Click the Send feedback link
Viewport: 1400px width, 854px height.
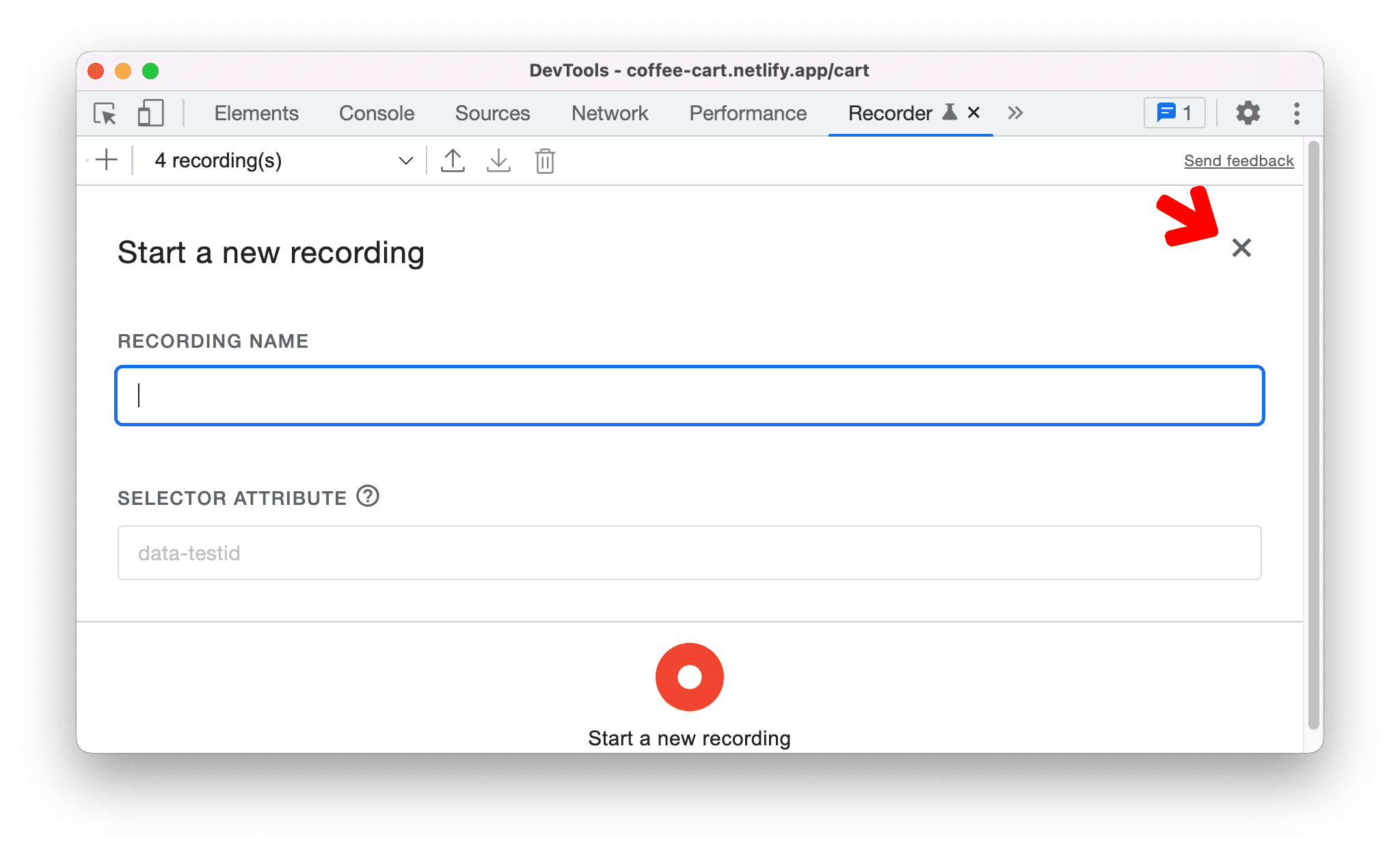[x=1237, y=160]
